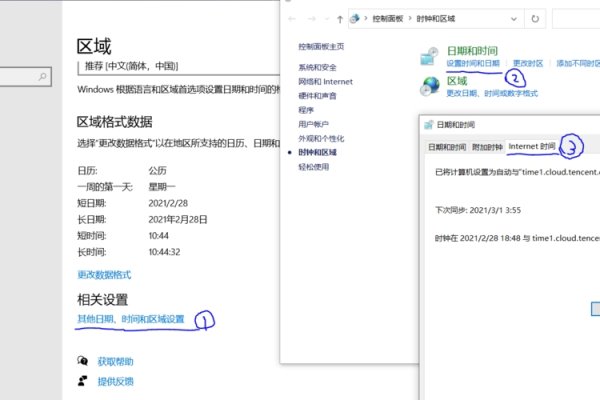Click 添加不同时区 clock link
Screen dimensions: 600x400
point(578,63)
